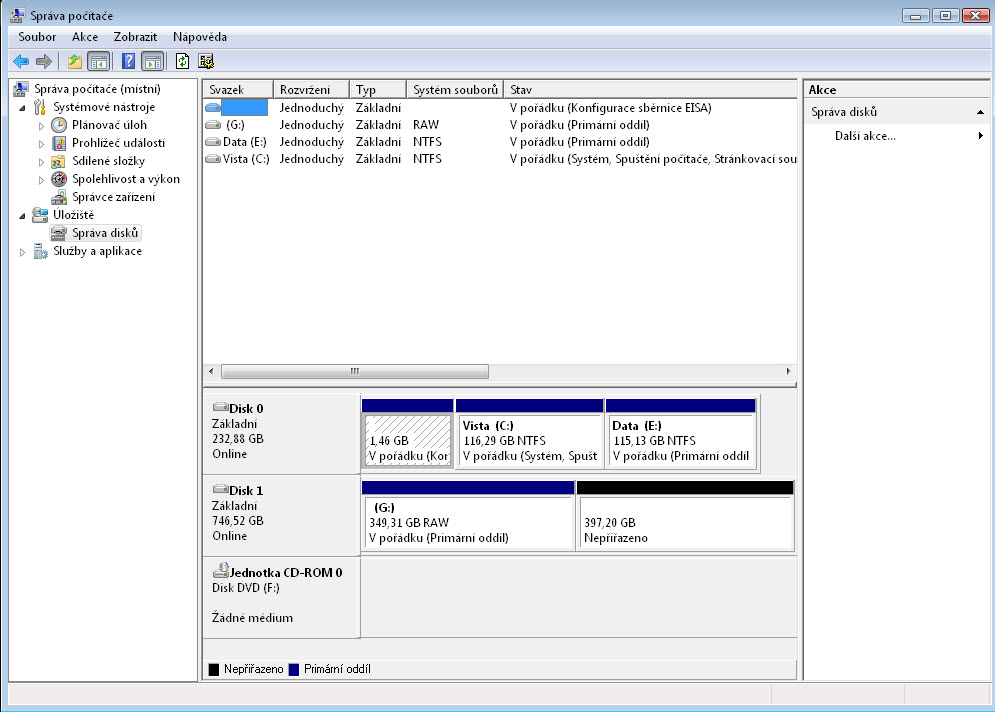Toggle the Show/Hide Action Pane toolbar button
Screen dimensions: 995x712
[x=152, y=61]
